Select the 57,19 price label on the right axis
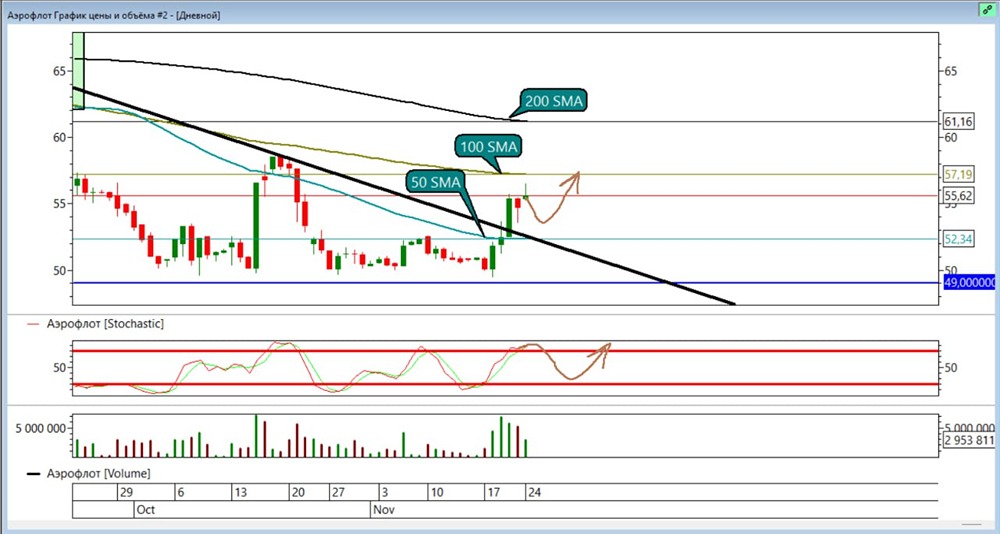This screenshot has width=1000, height=534. pos(958,174)
